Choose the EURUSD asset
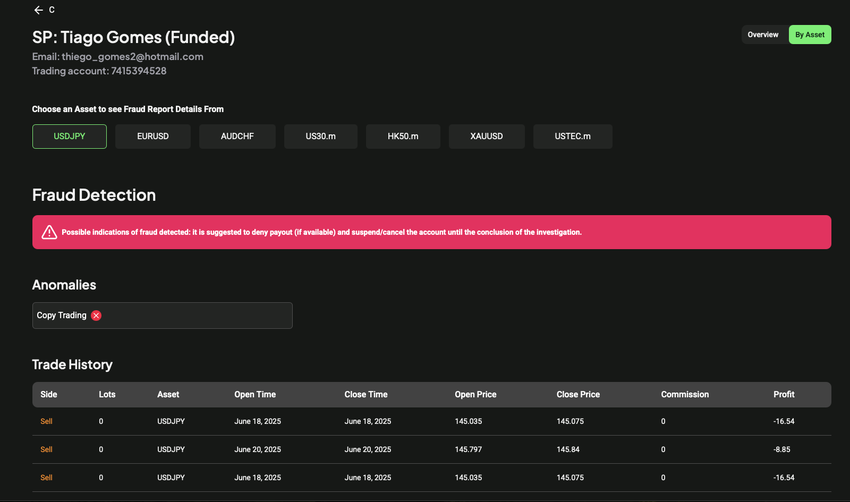Viewport: 850px width, 502px height. click(x=153, y=136)
